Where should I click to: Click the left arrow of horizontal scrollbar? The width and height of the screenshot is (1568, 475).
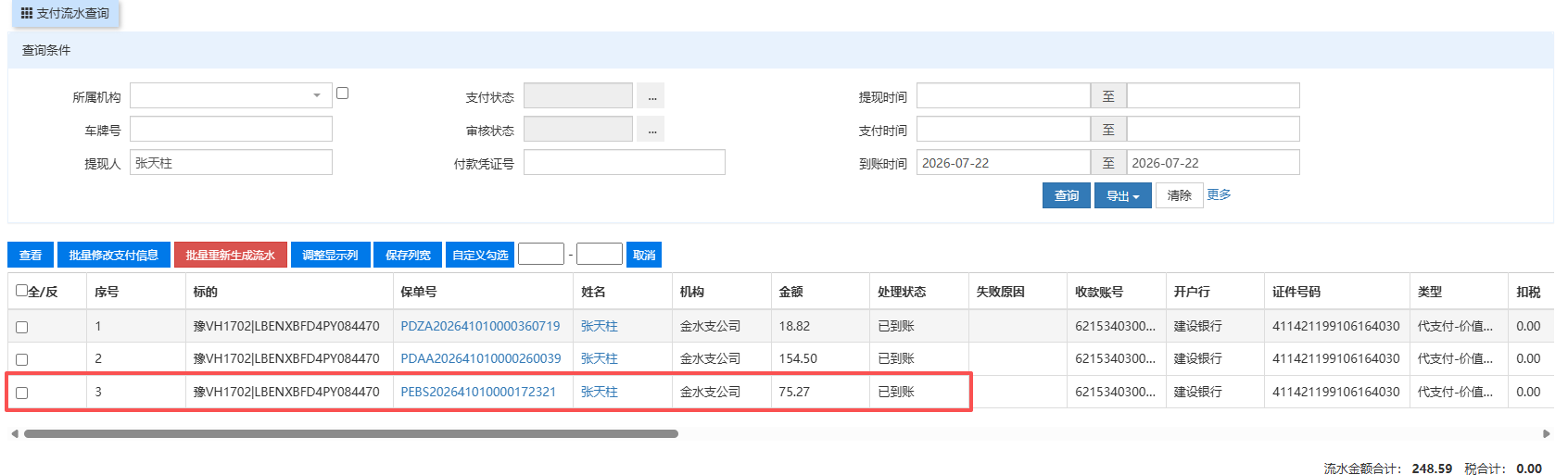[14, 433]
